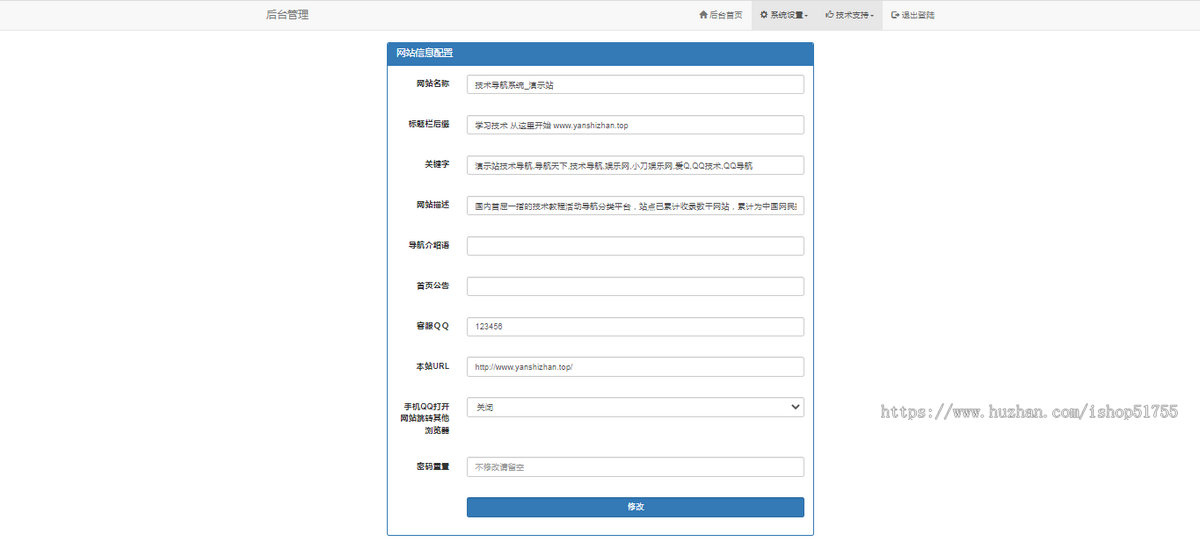Viewport: 1200px width, 549px height.
Task: Click the 关键字 label
Action: click(437, 163)
